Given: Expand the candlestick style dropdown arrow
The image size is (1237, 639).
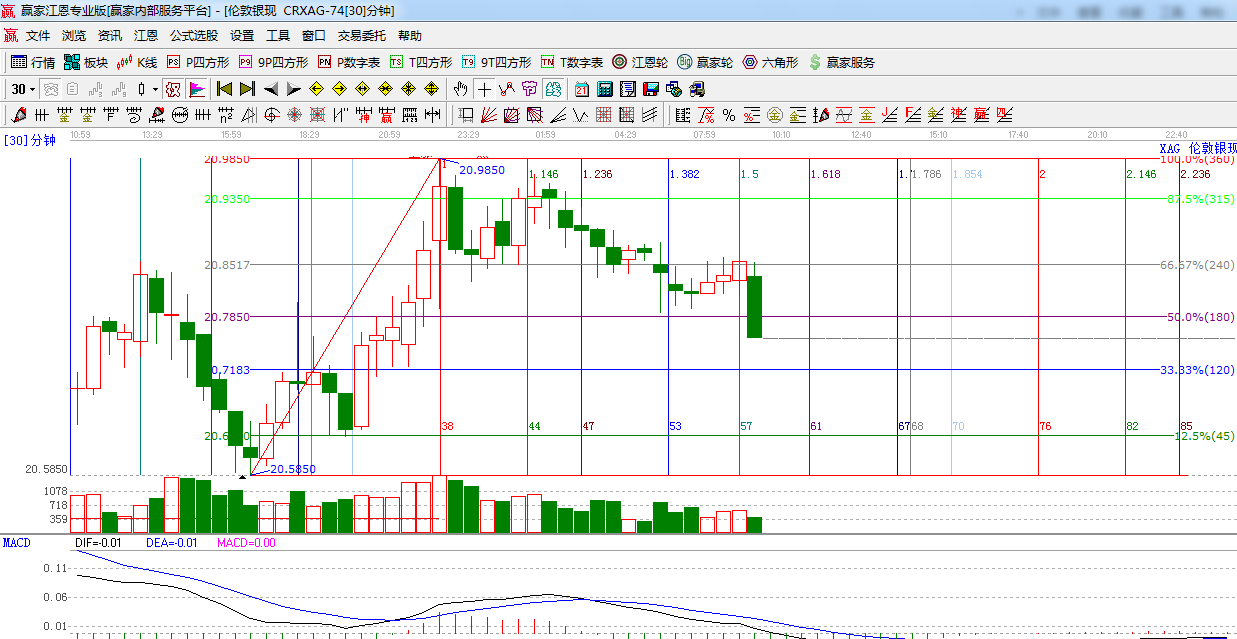Looking at the screenshot, I should [156, 89].
